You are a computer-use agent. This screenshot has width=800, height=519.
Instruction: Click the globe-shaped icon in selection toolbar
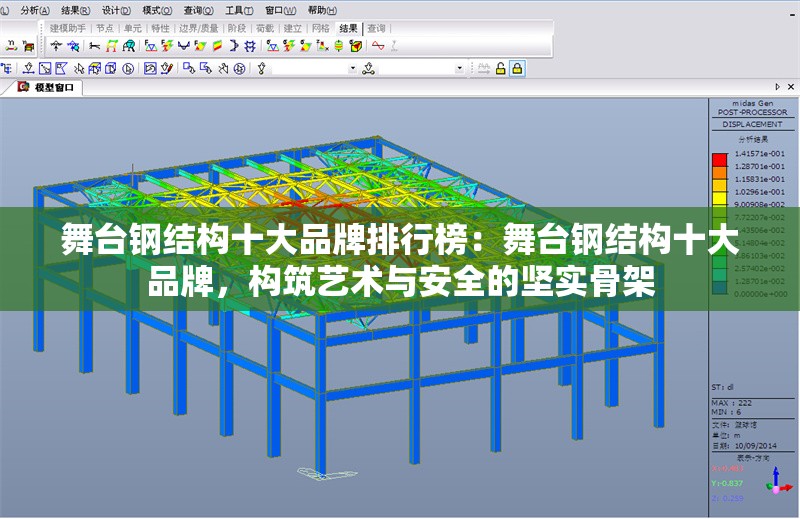click(239, 69)
